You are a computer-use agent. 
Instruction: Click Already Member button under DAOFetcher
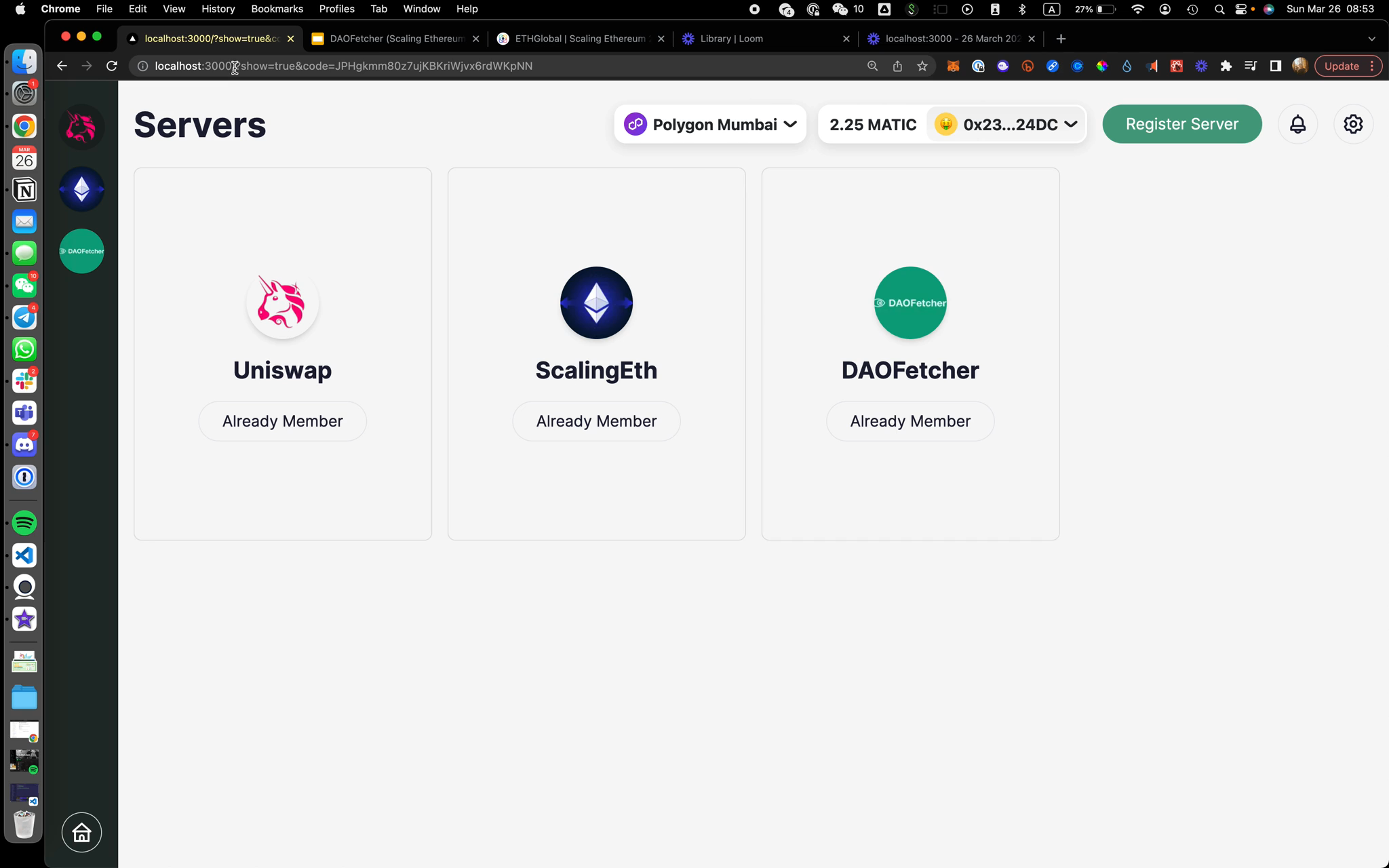point(910,421)
